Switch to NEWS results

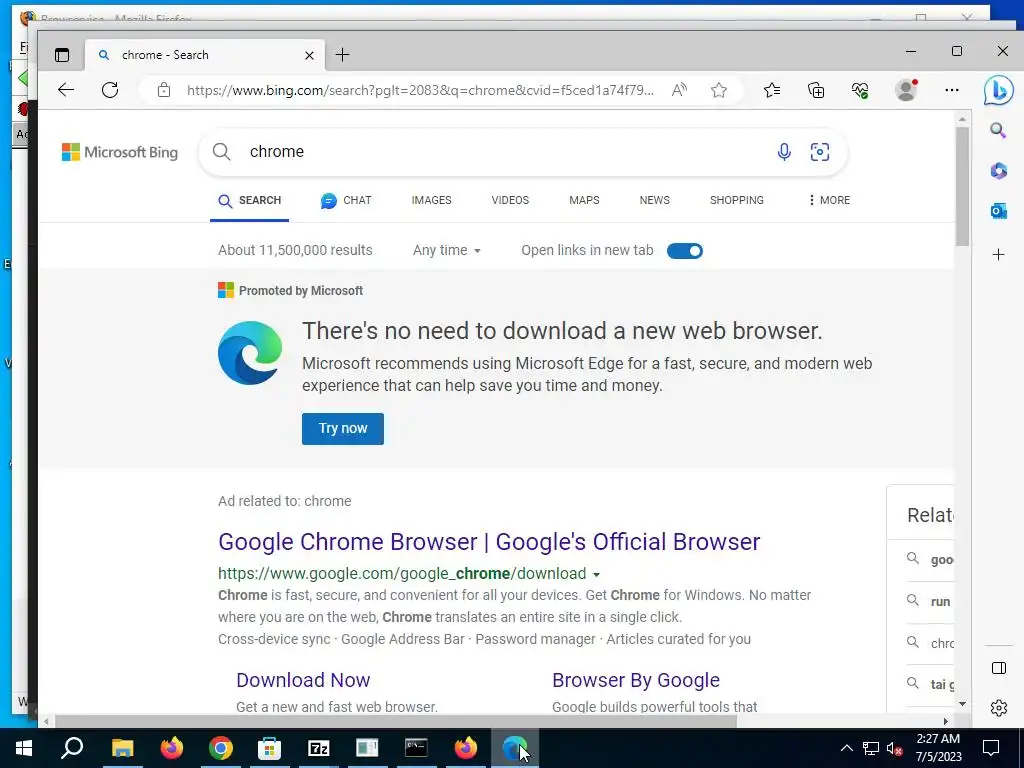654,200
